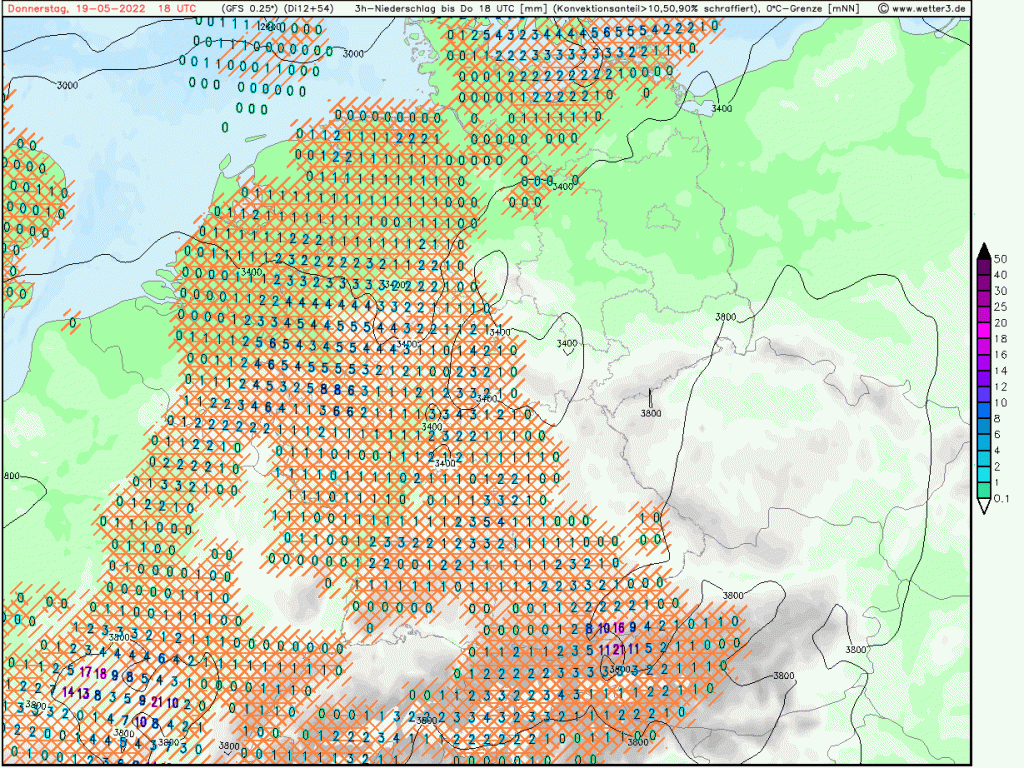The width and height of the screenshot is (1024, 768).
Task: Click the www.wetter3.de copyright link
Action: [x=922, y=8]
